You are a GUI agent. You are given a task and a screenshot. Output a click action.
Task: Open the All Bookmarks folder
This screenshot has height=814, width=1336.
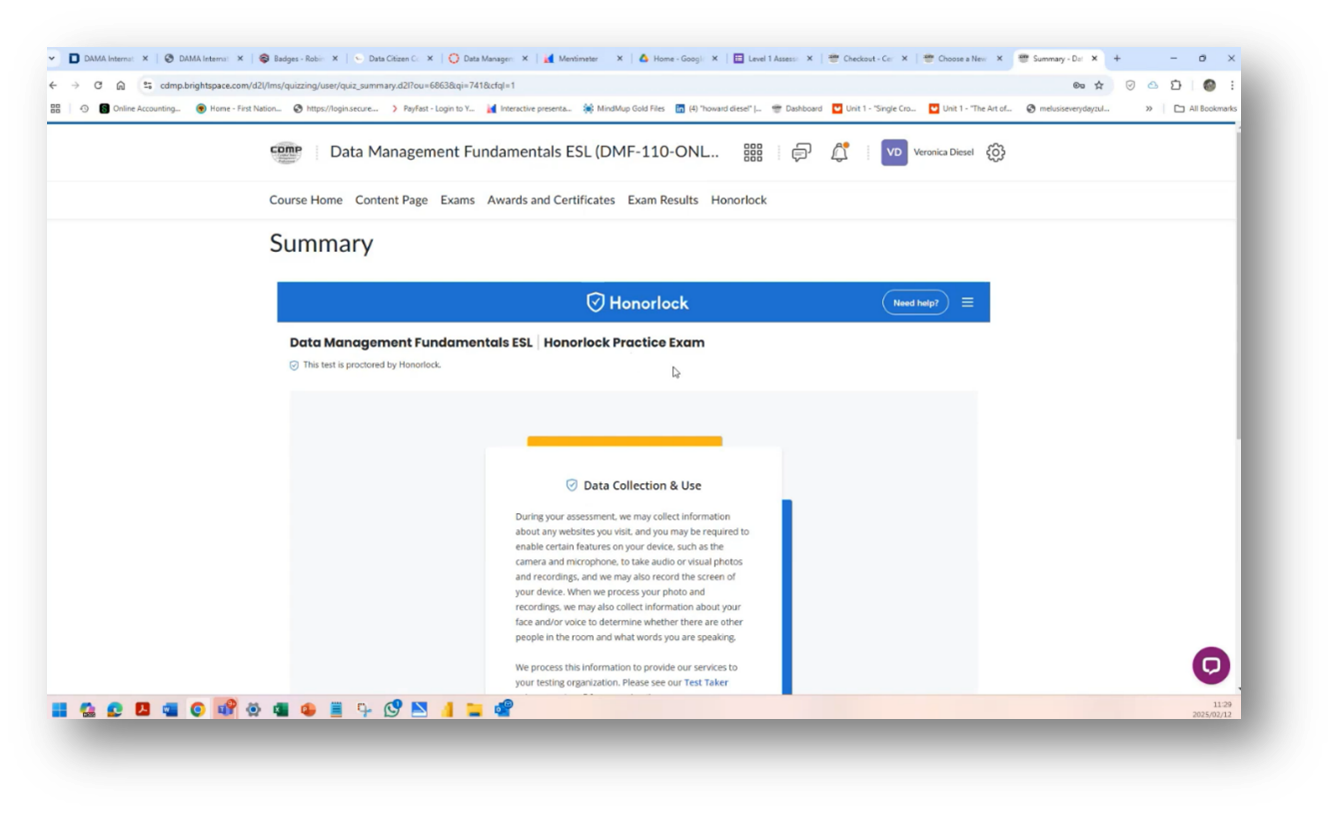pos(1205,108)
